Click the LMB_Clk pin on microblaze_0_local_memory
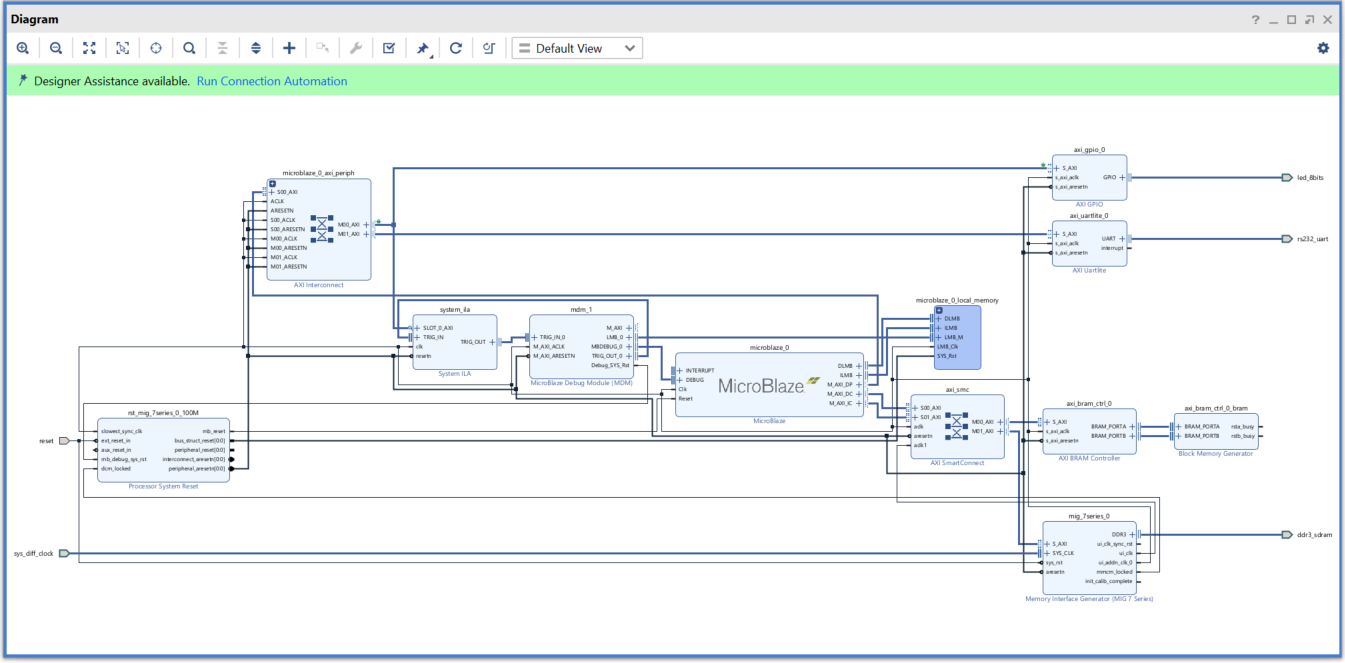Screen dimensions: 1345x663 click(947, 346)
